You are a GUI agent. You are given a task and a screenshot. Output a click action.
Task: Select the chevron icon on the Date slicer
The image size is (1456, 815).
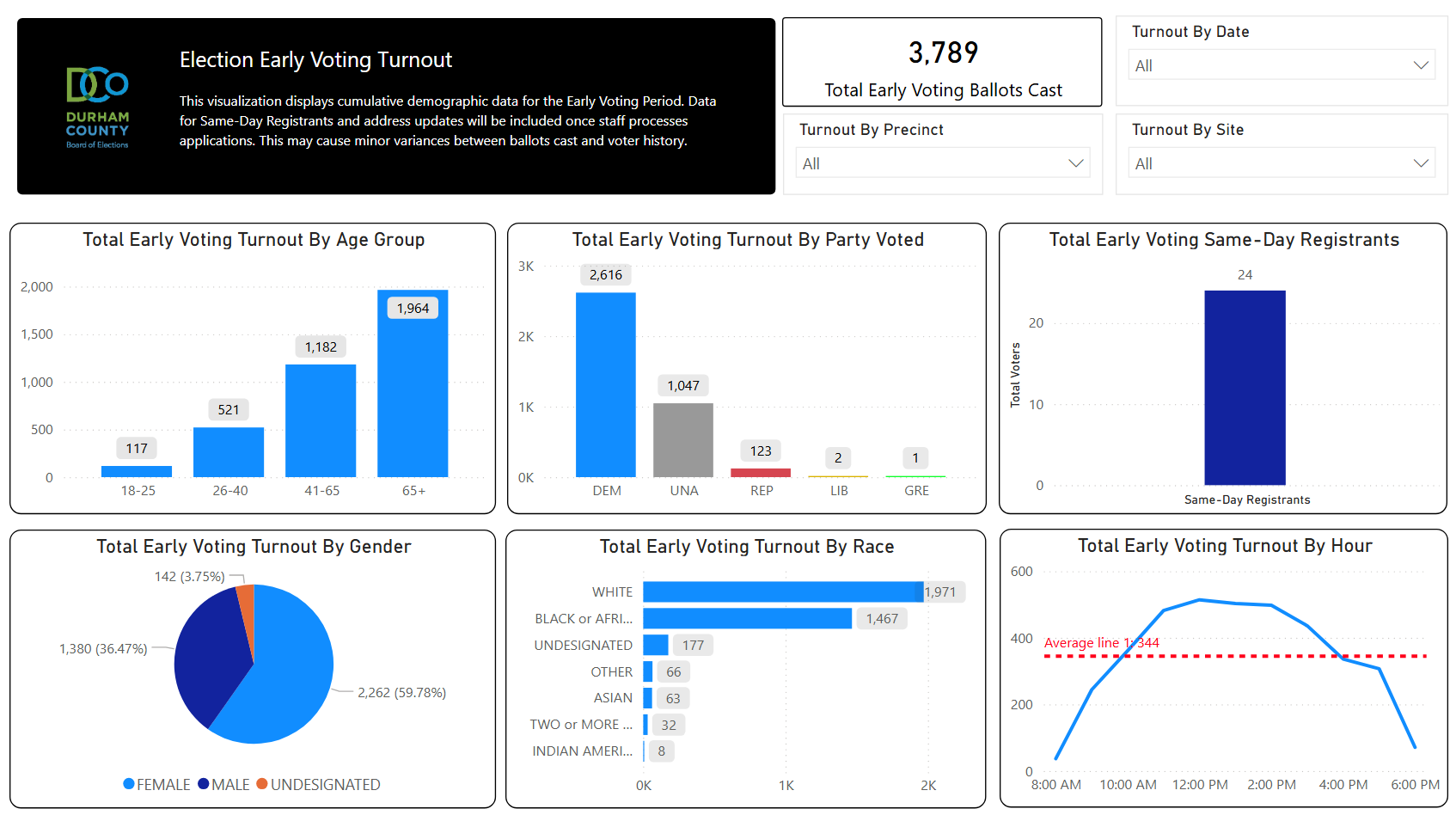coord(1422,64)
